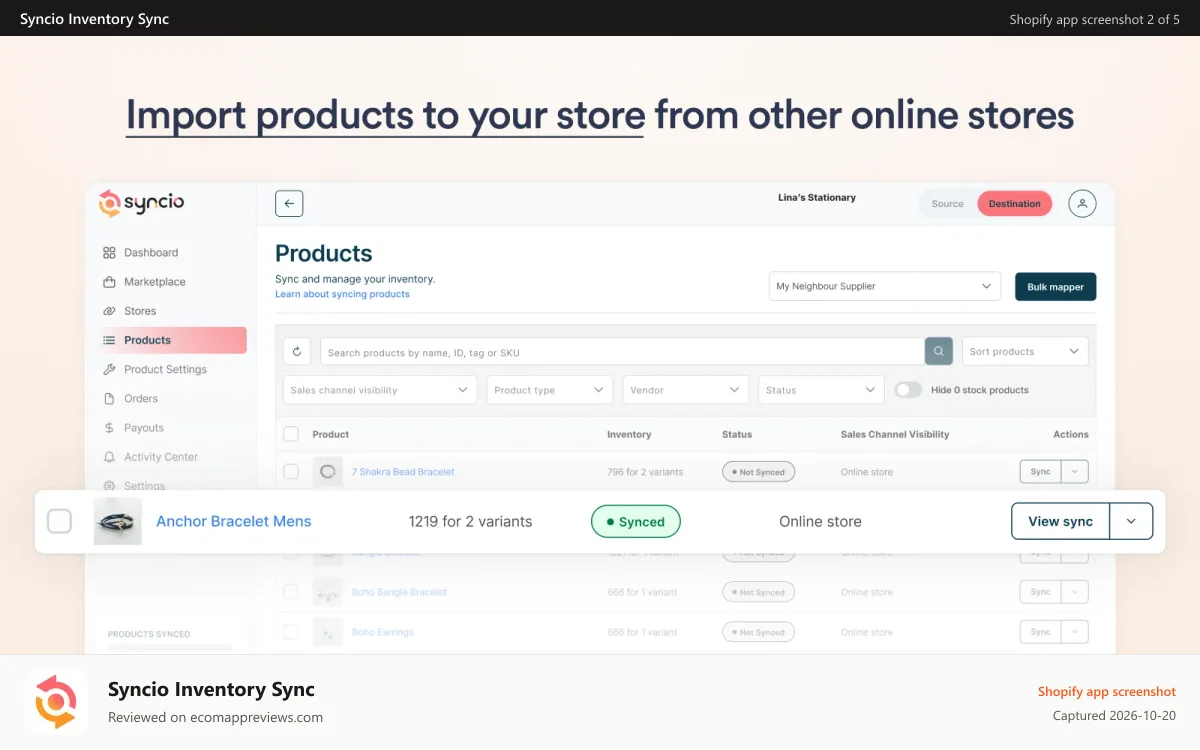Image resolution: width=1200 pixels, height=750 pixels.
Task: Open the Boho Earrings product link
Action: click(382, 632)
